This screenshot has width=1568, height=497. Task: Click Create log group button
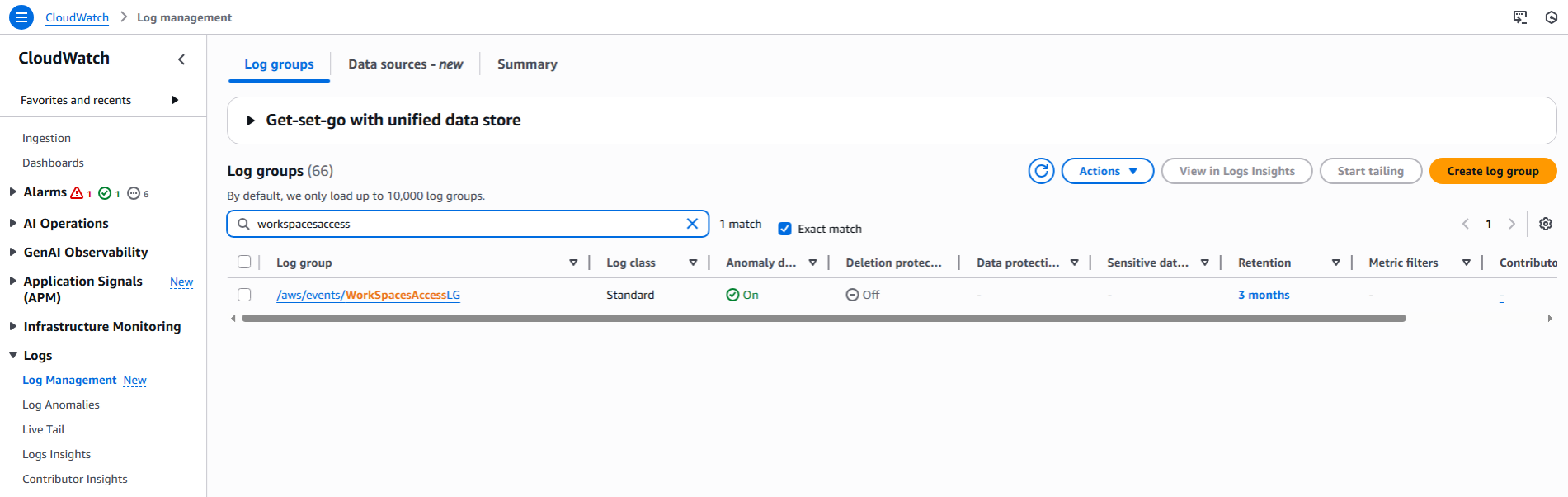pyautogui.click(x=1492, y=171)
